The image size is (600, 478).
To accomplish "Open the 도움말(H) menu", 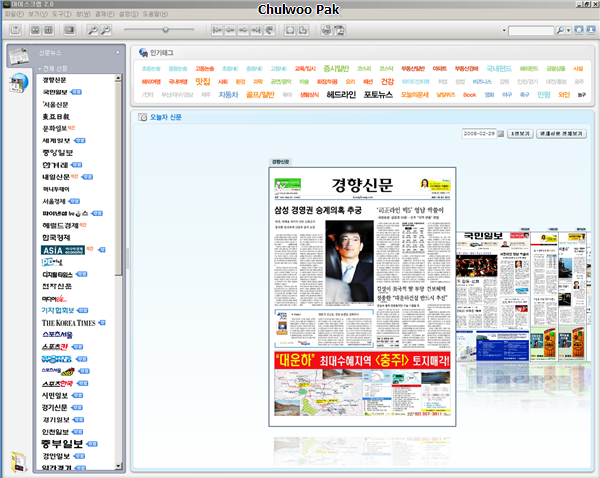I will 155,14.
